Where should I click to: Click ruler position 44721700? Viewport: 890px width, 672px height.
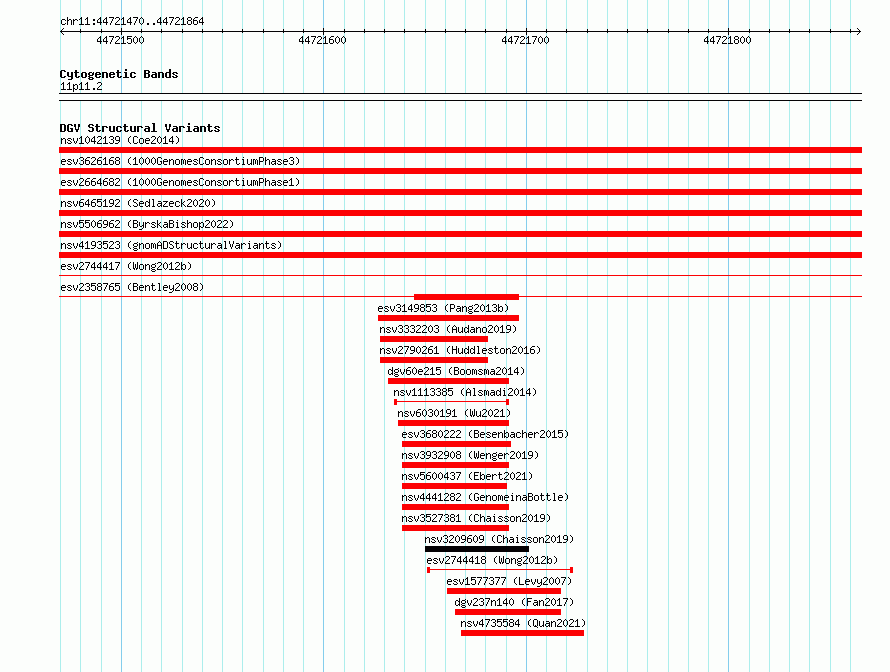(525, 40)
